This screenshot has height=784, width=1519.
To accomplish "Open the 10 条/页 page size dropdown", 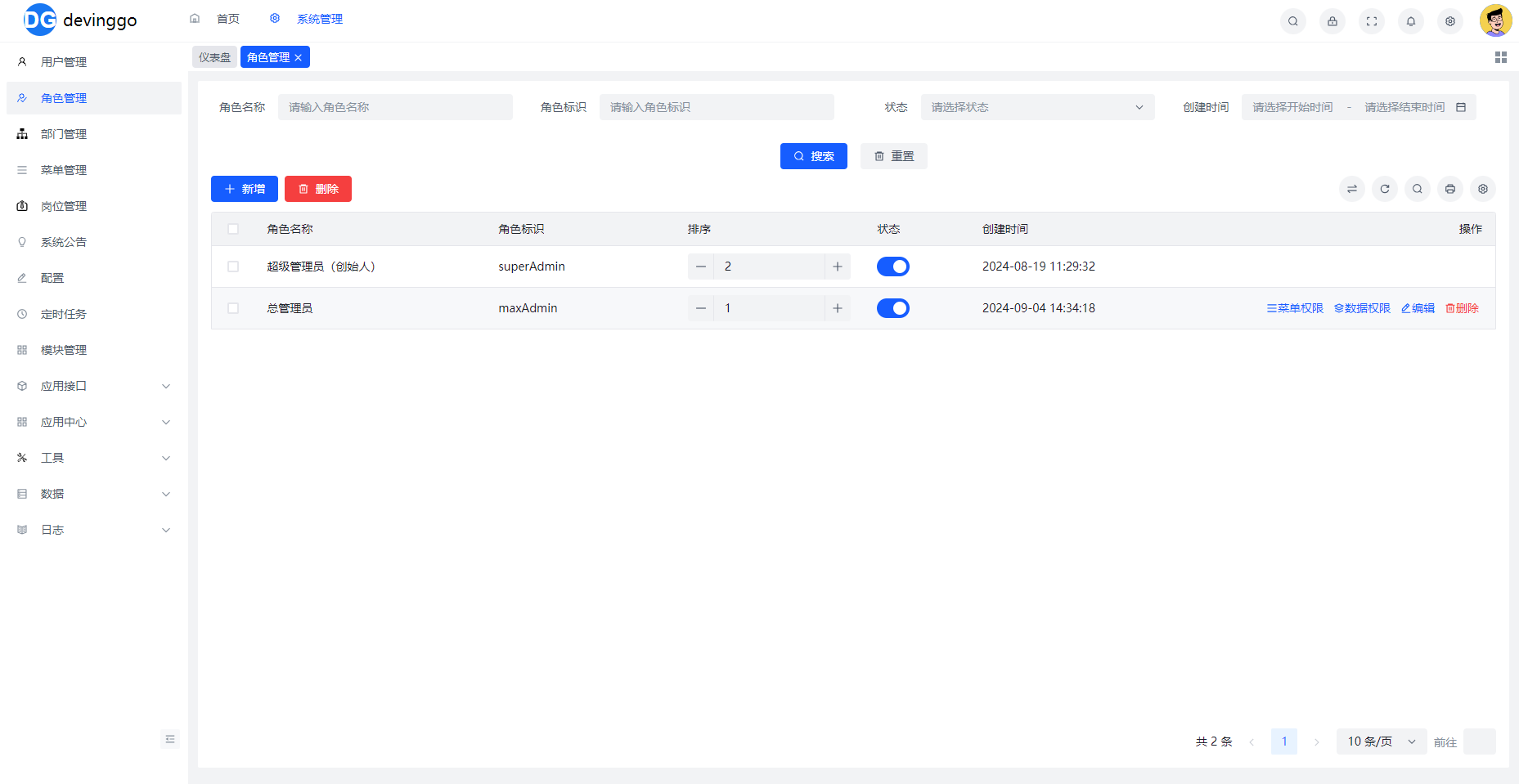I will [1382, 741].
